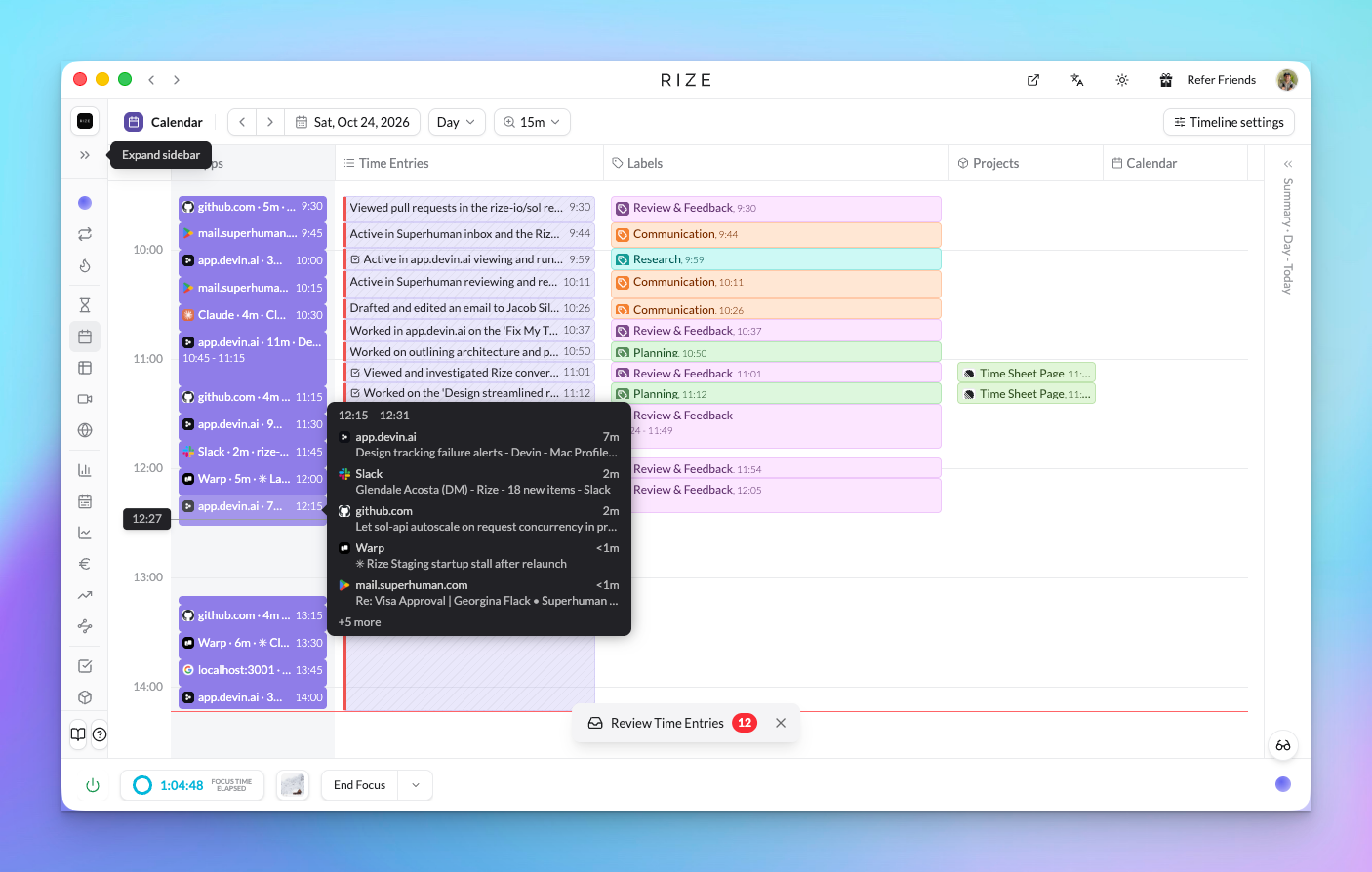1372x872 pixels.
Task: Go to the next day arrow
Action: 270,122
